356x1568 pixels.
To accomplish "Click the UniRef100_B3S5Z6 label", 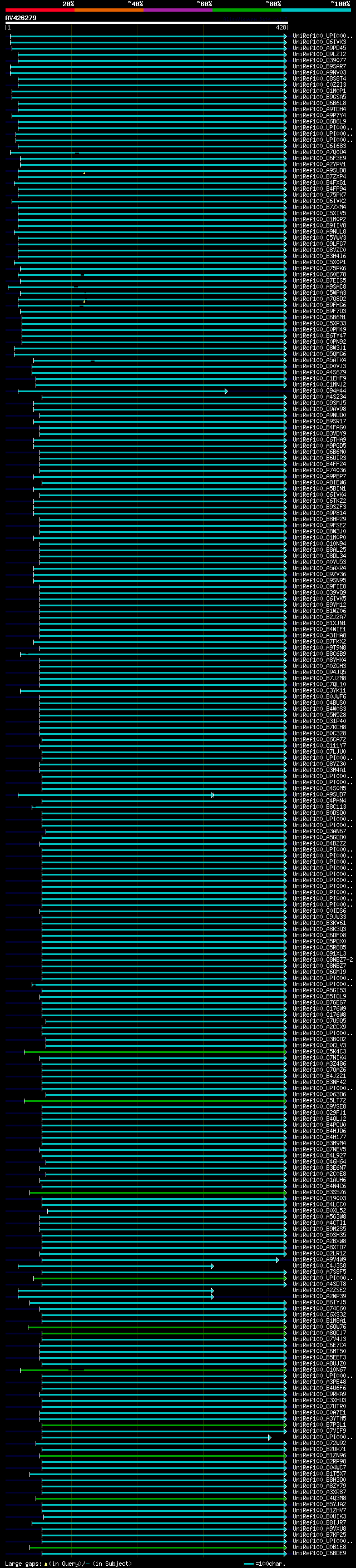I will (x=319, y=1193).
